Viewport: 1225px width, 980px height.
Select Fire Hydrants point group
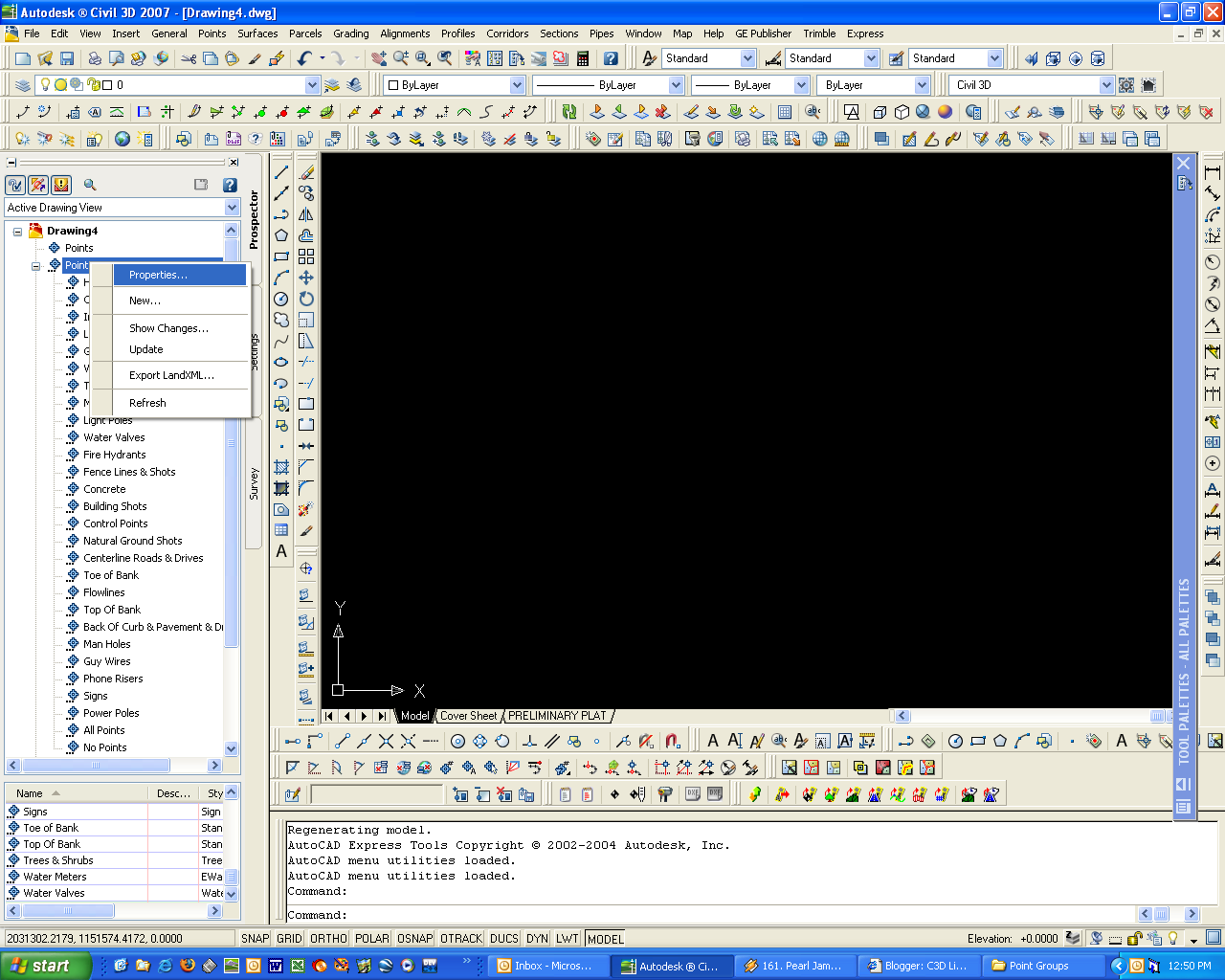[x=115, y=455]
